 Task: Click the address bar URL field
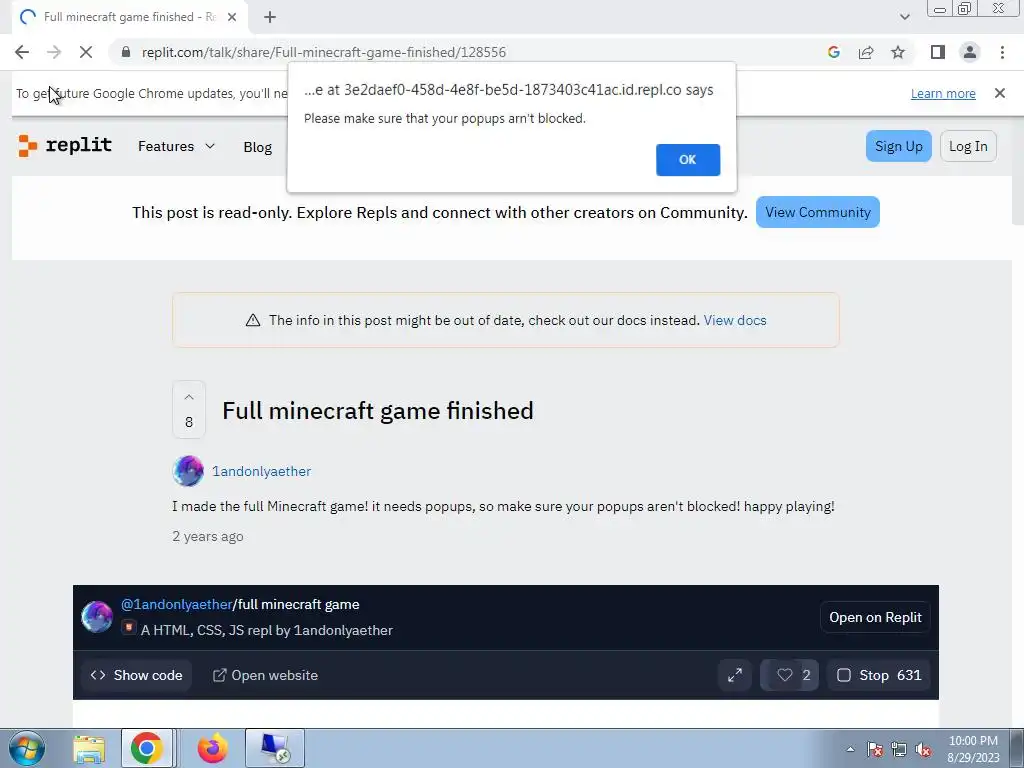[457, 52]
